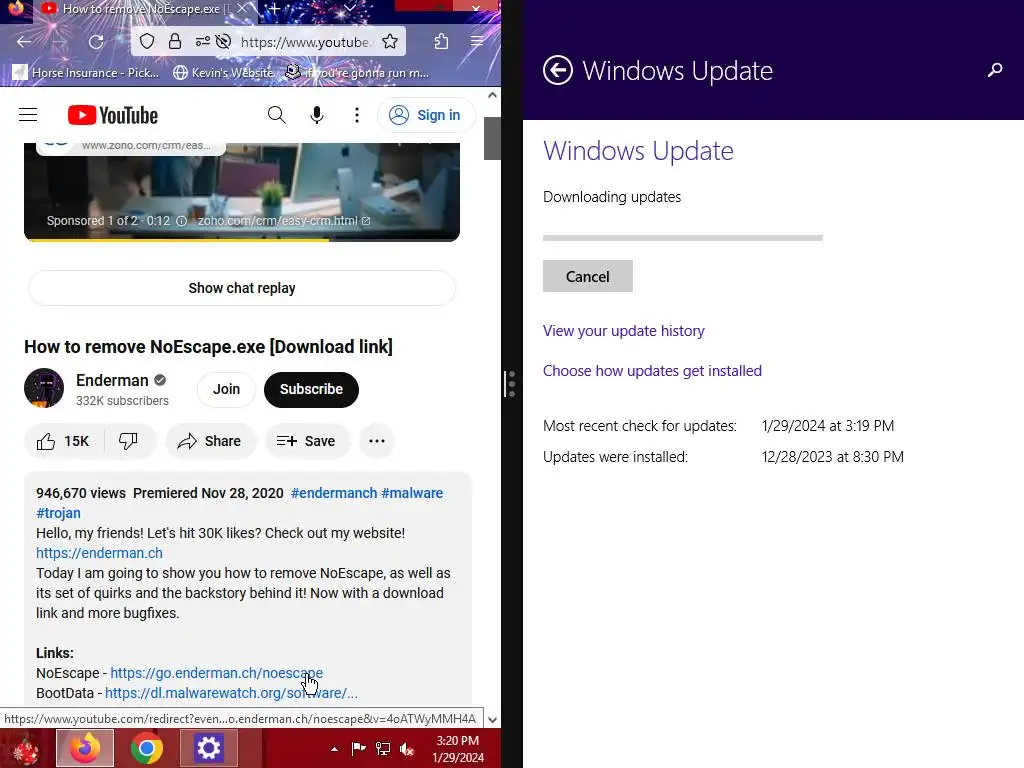Open Action Center flag icon
Viewport: 1024px width, 768px height.
click(x=359, y=749)
